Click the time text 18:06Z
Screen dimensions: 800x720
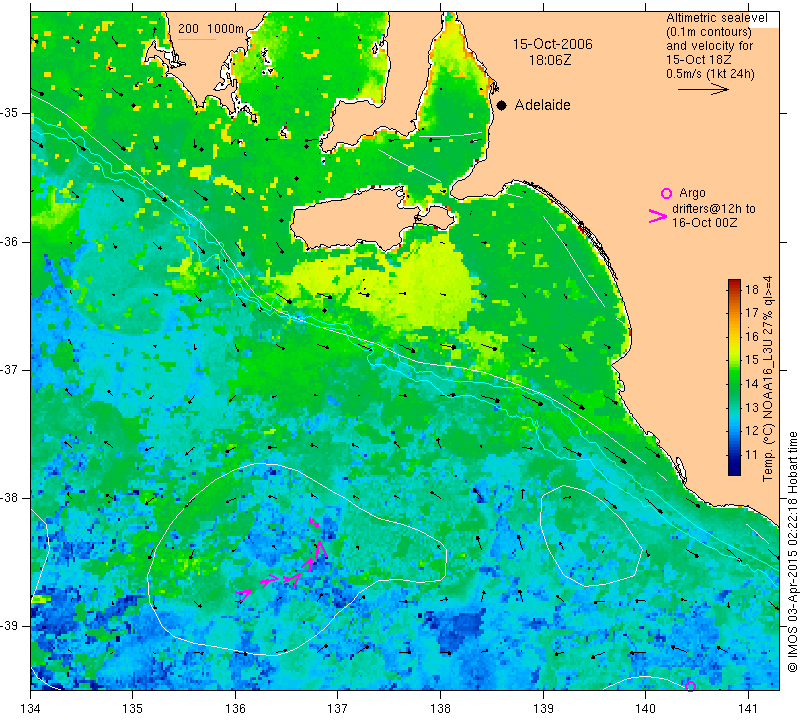(x=549, y=60)
